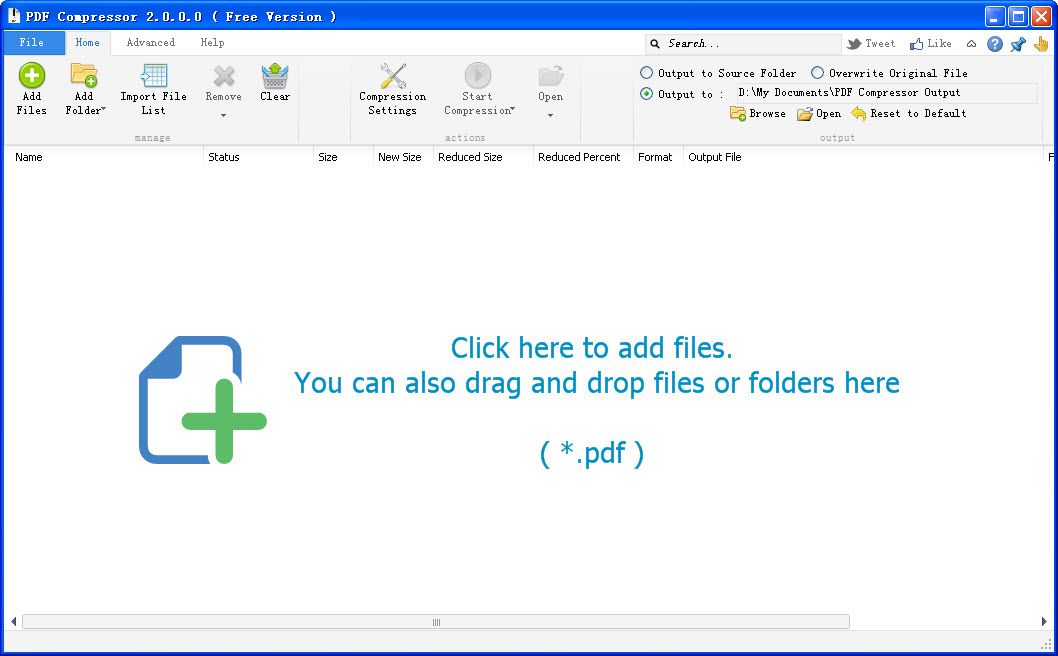Click Reset to Default arrow icon

[858, 113]
